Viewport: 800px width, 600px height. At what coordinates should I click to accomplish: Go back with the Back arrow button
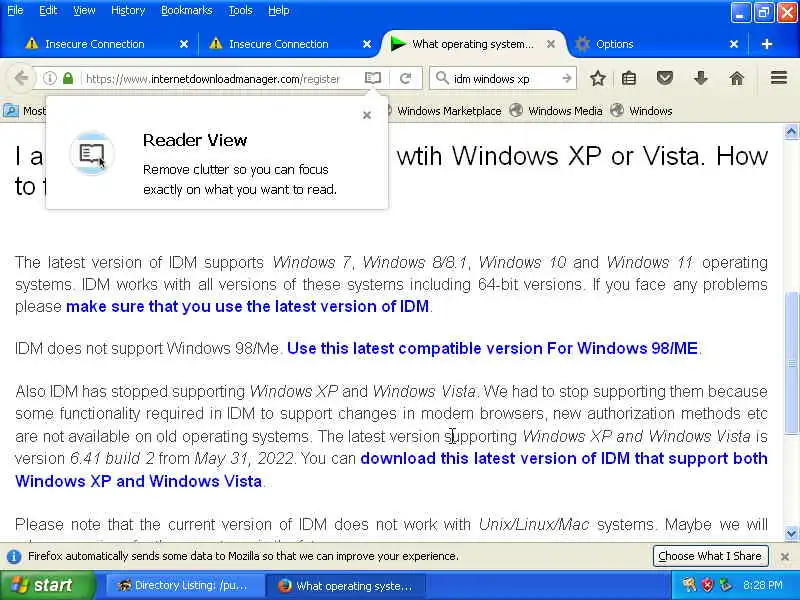pyautogui.click(x=20, y=79)
